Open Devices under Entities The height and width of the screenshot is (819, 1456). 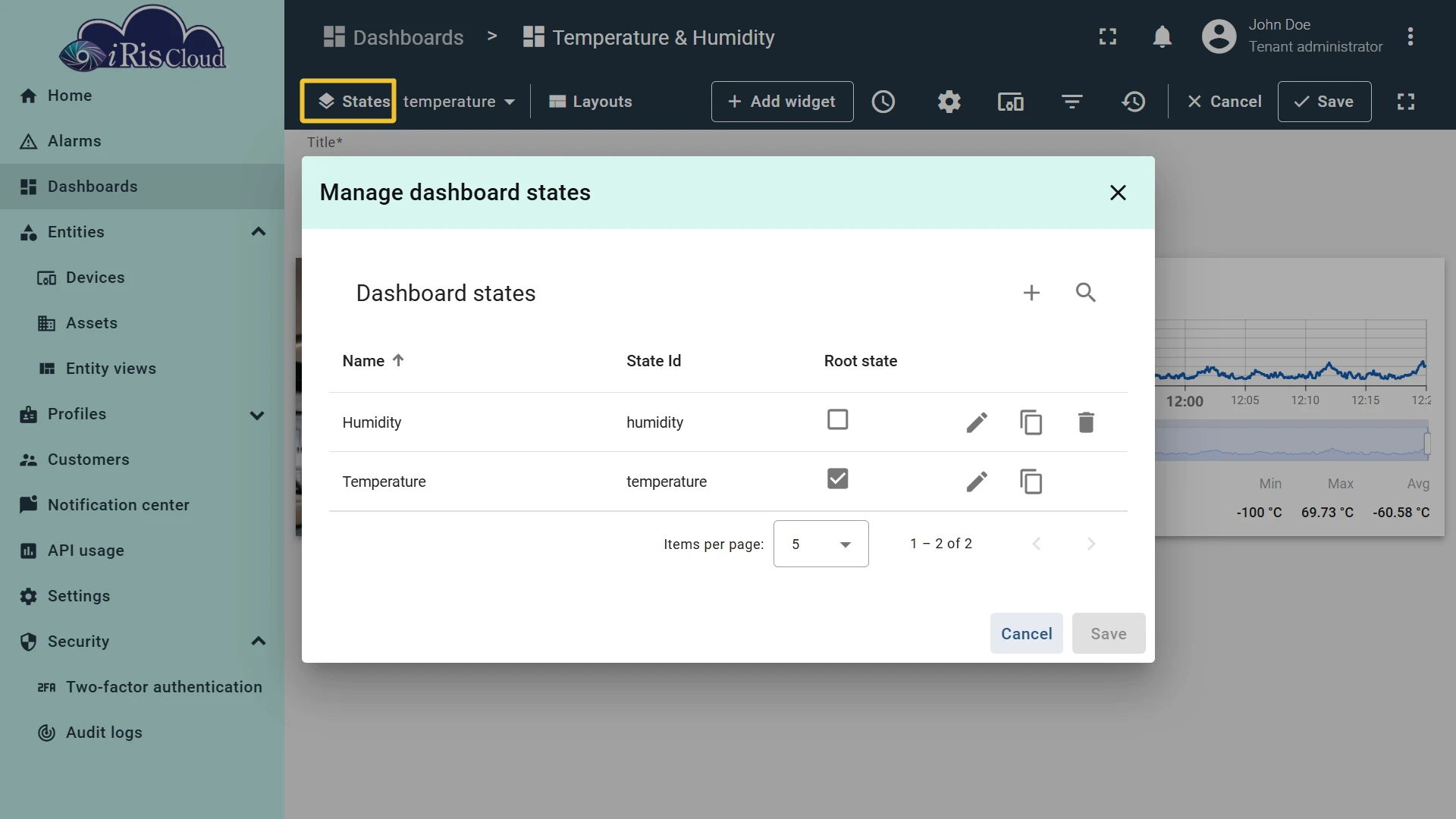[x=142, y=278]
